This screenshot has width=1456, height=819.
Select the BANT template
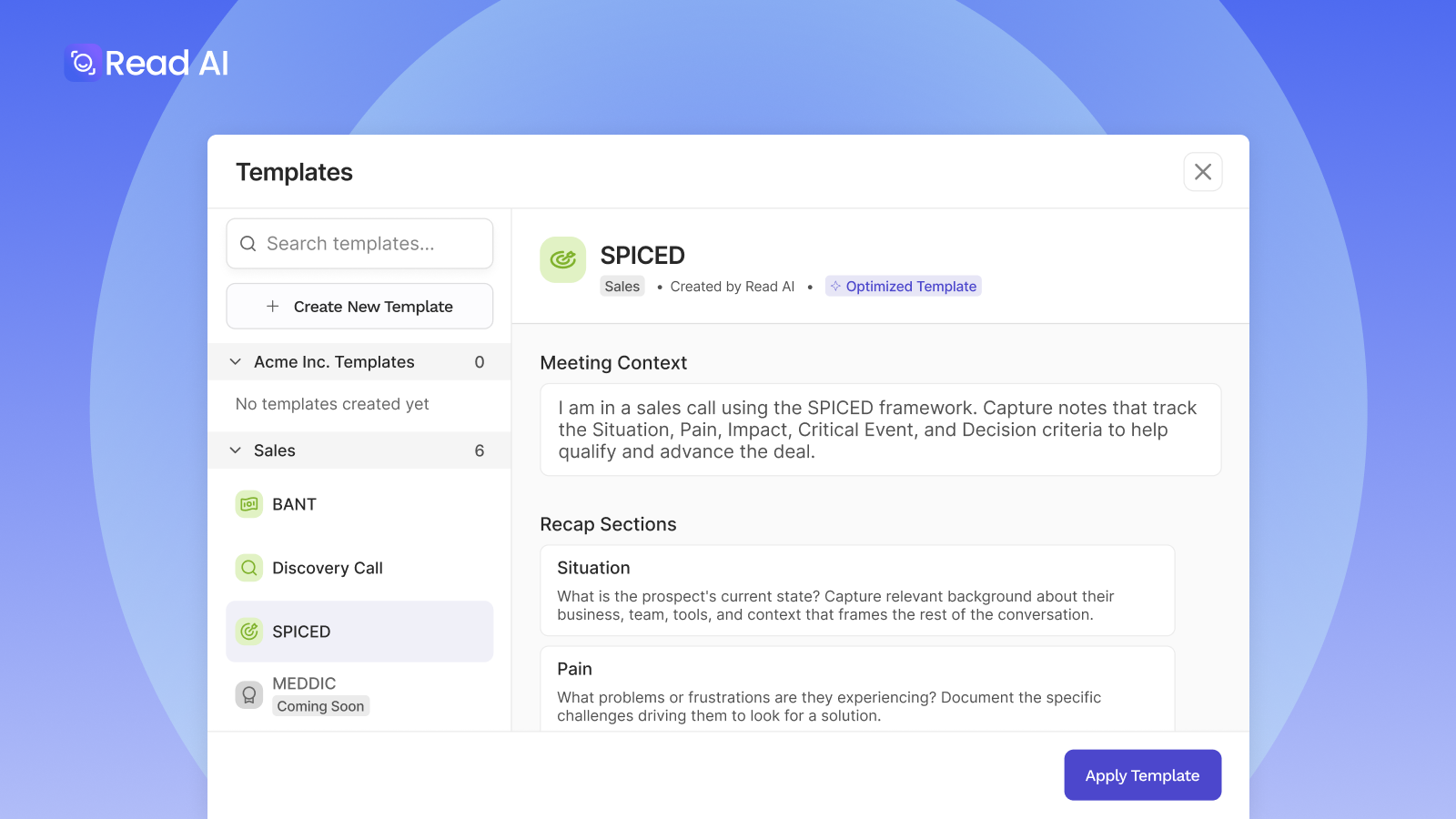359,504
